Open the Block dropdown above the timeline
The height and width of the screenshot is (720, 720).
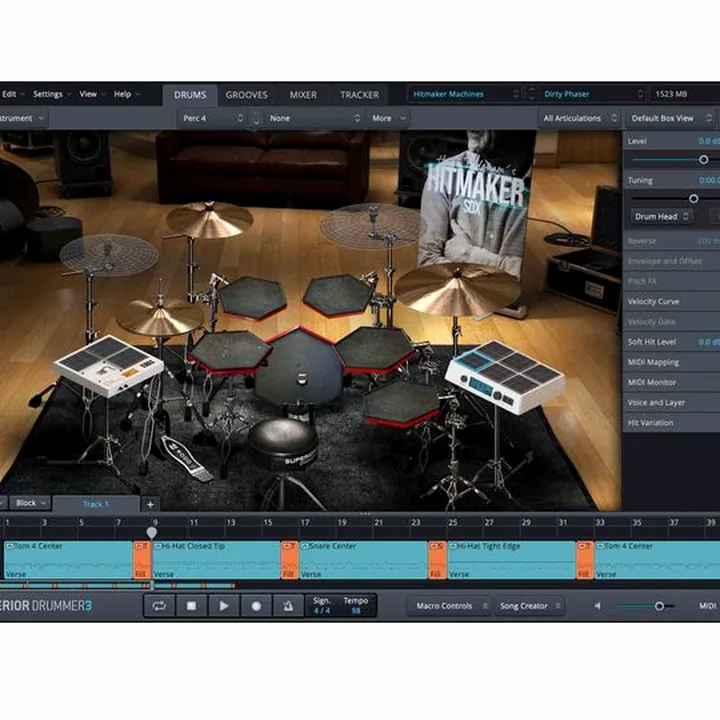[30, 503]
